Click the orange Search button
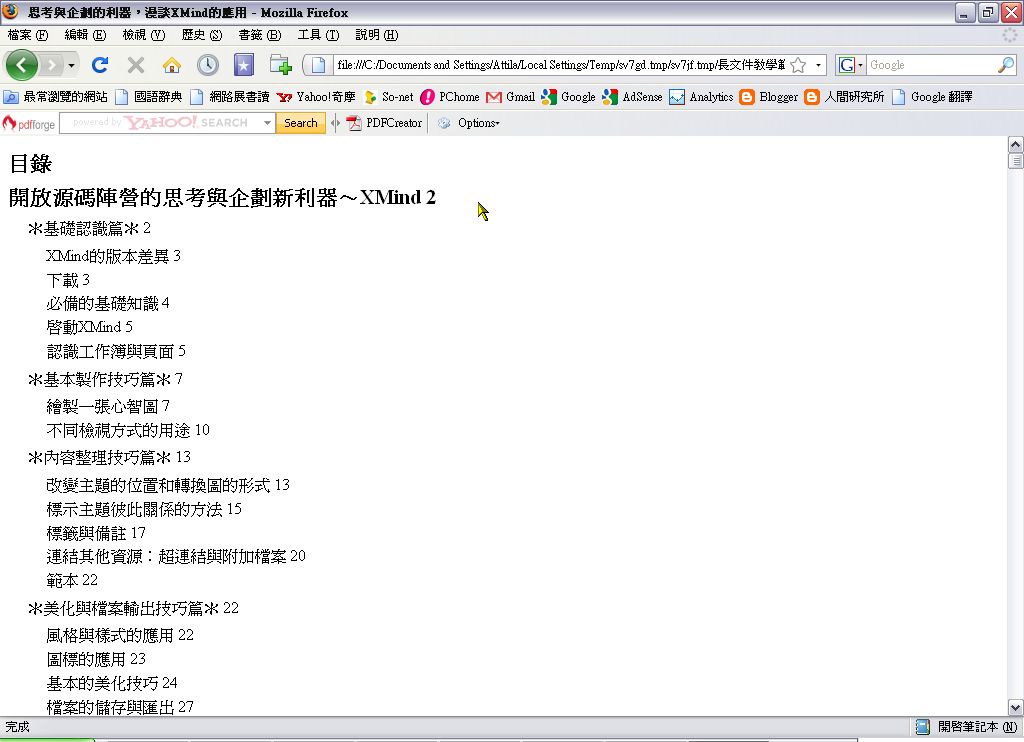Screen dimensions: 1024x742 click(300, 123)
